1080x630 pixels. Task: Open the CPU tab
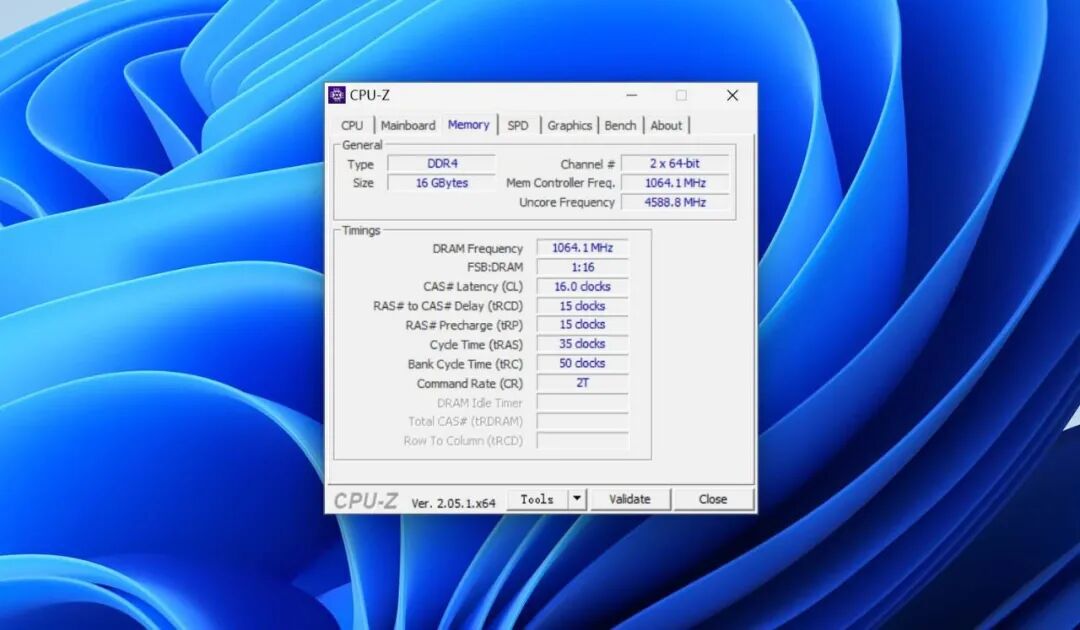tap(352, 125)
